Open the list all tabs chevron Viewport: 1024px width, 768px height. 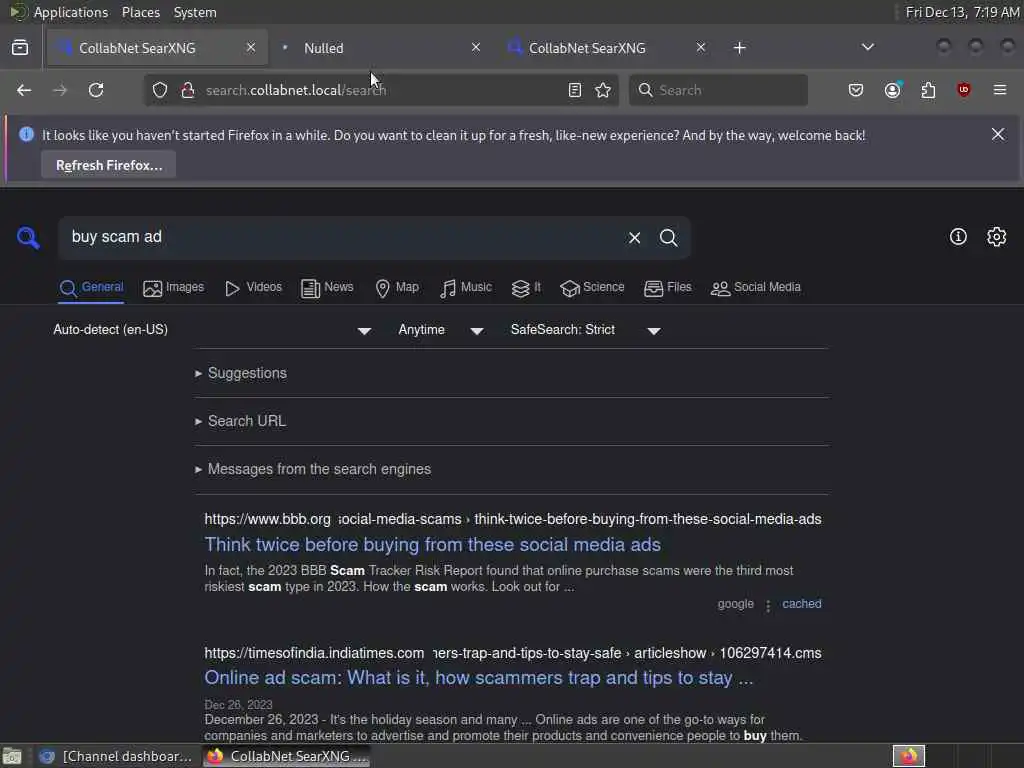click(x=867, y=47)
